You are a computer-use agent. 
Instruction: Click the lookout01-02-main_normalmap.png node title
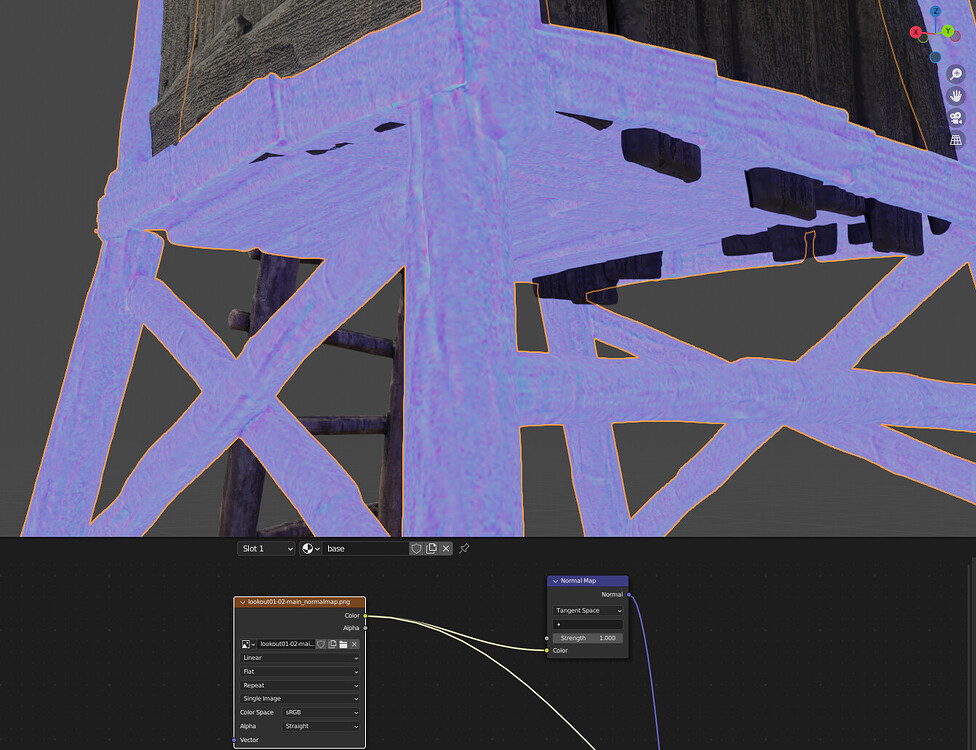pos(299,602)
